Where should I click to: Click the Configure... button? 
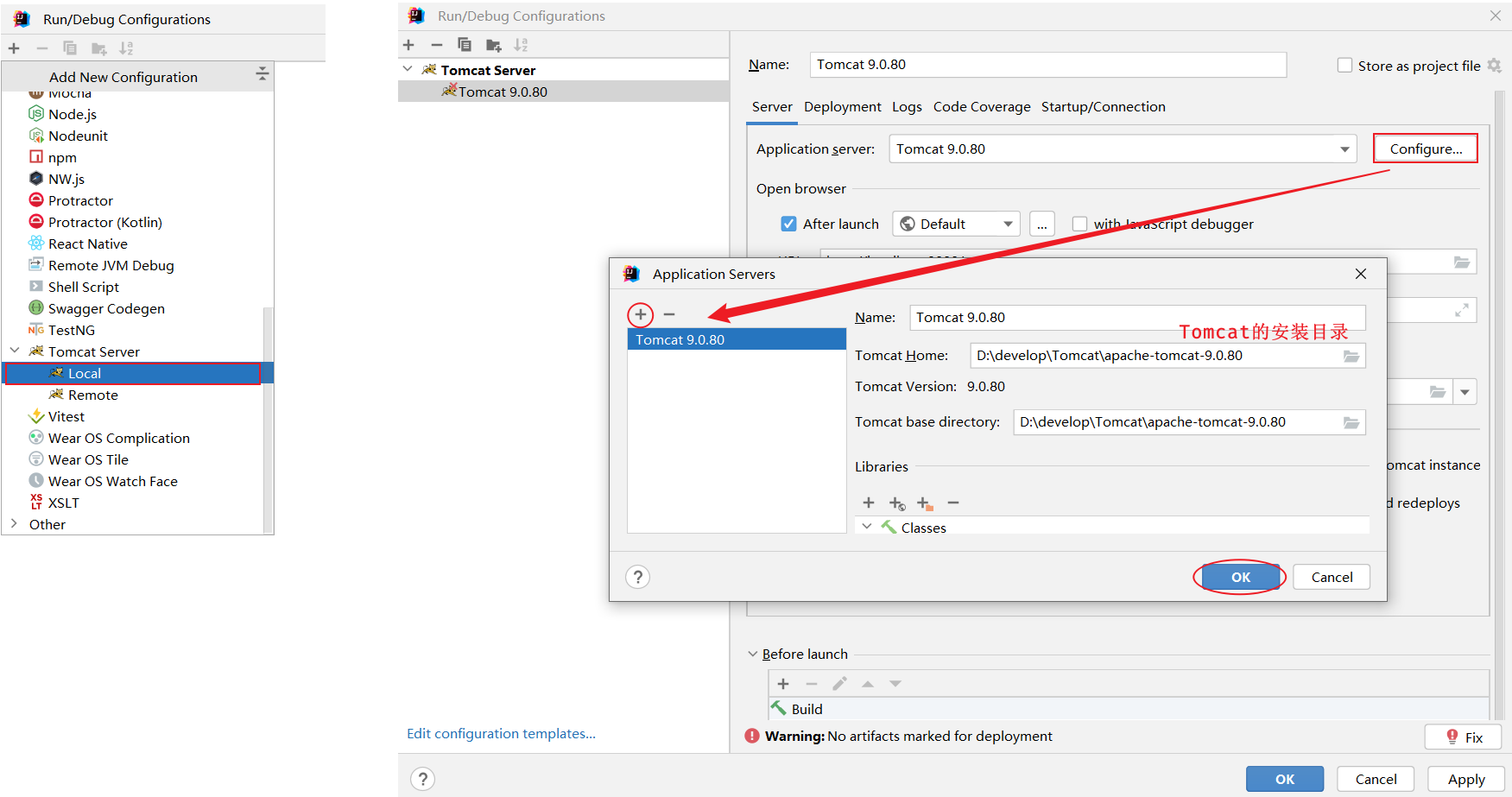1426,149
